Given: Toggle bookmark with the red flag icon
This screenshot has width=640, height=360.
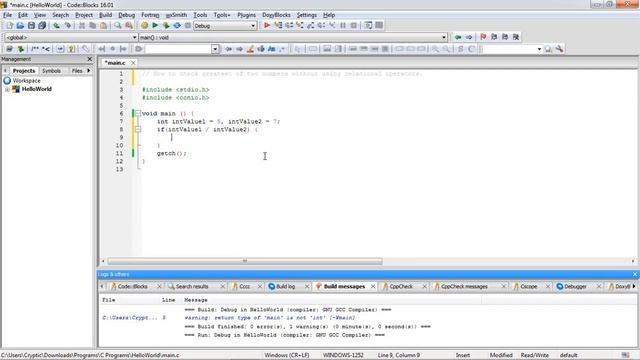Looking at the screenshot, I should click(483, 37).
